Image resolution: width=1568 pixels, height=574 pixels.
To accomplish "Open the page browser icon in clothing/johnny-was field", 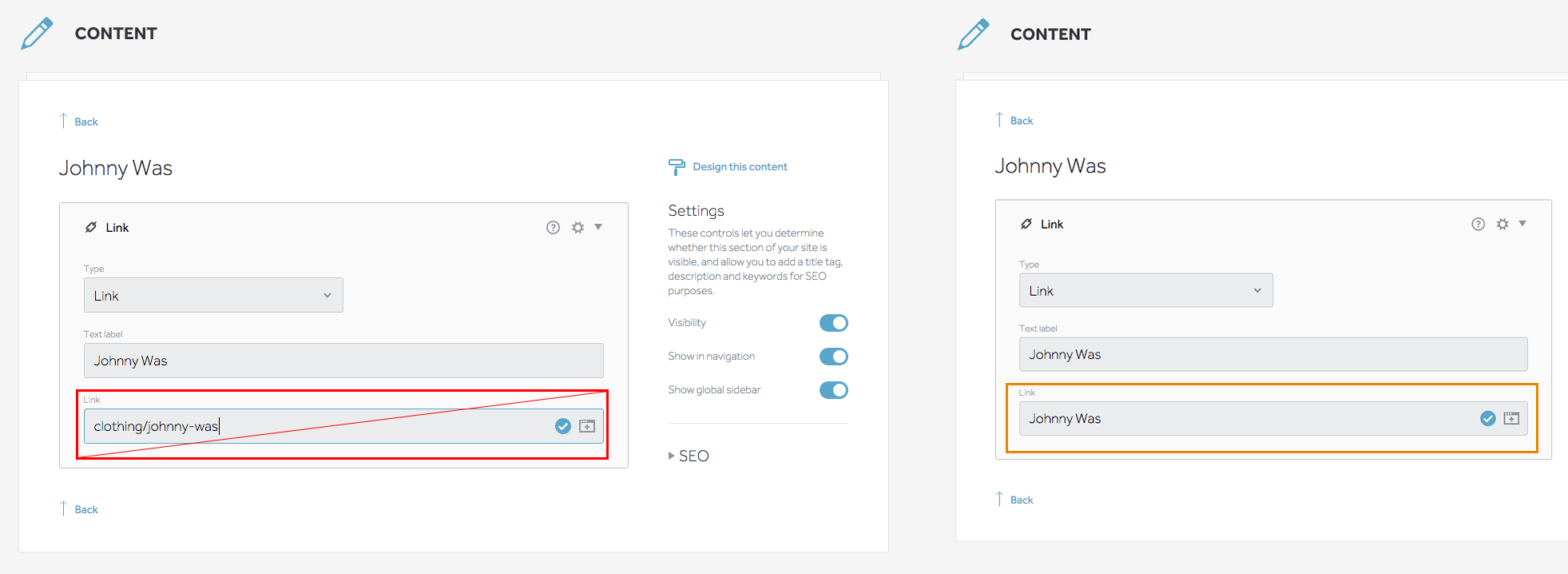I will point(587,426).
